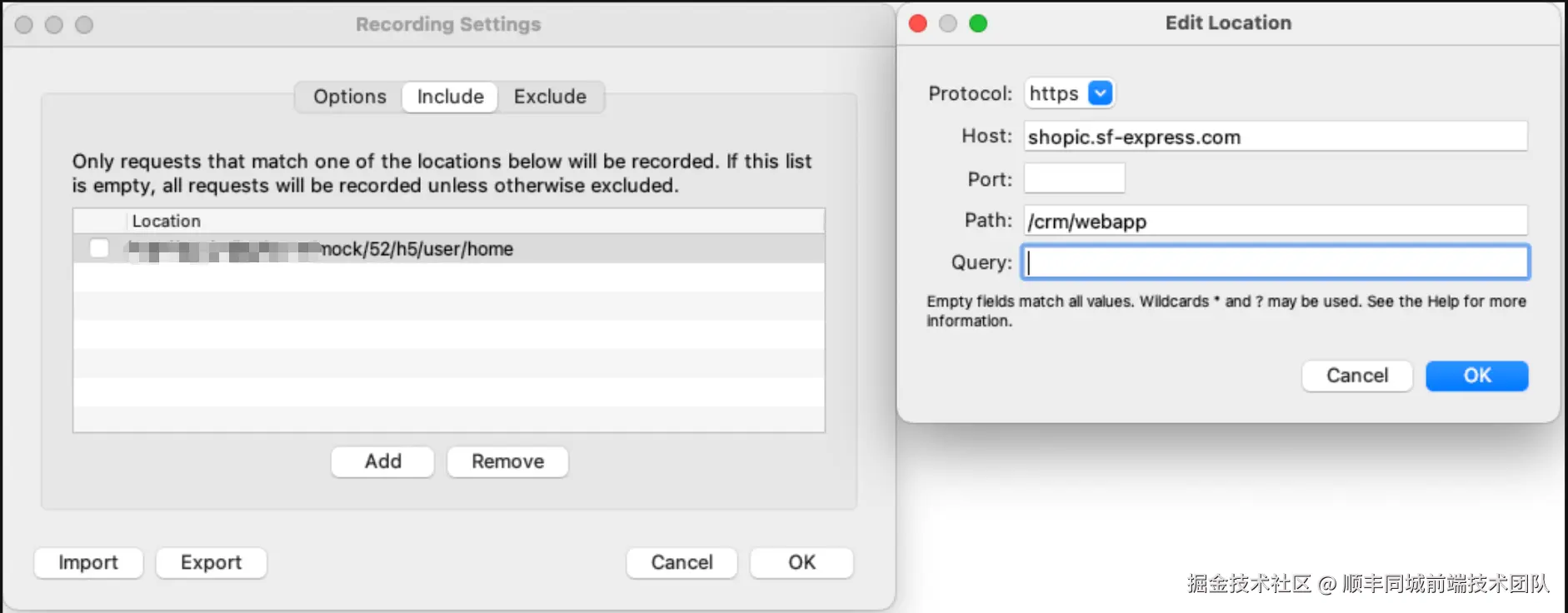The image size is (1568, 613).
Task: Minimize the Edit Location window
Action: pyautogui.click(x=948, y=23)
